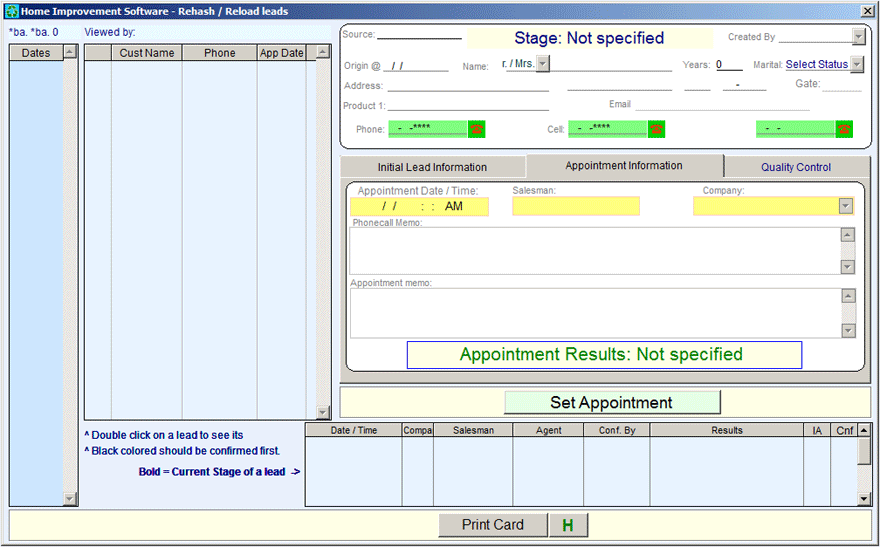Screen dimensions: 880x547
Task: Click the Name text field
Action: pyautogui.click(x=611, y=65)
